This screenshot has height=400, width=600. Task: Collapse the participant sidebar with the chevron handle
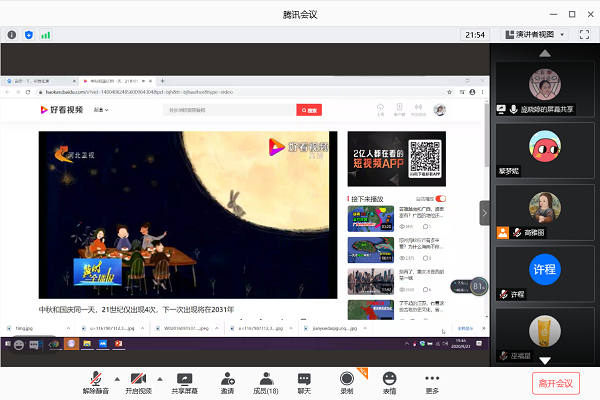[x=484, y=213]
